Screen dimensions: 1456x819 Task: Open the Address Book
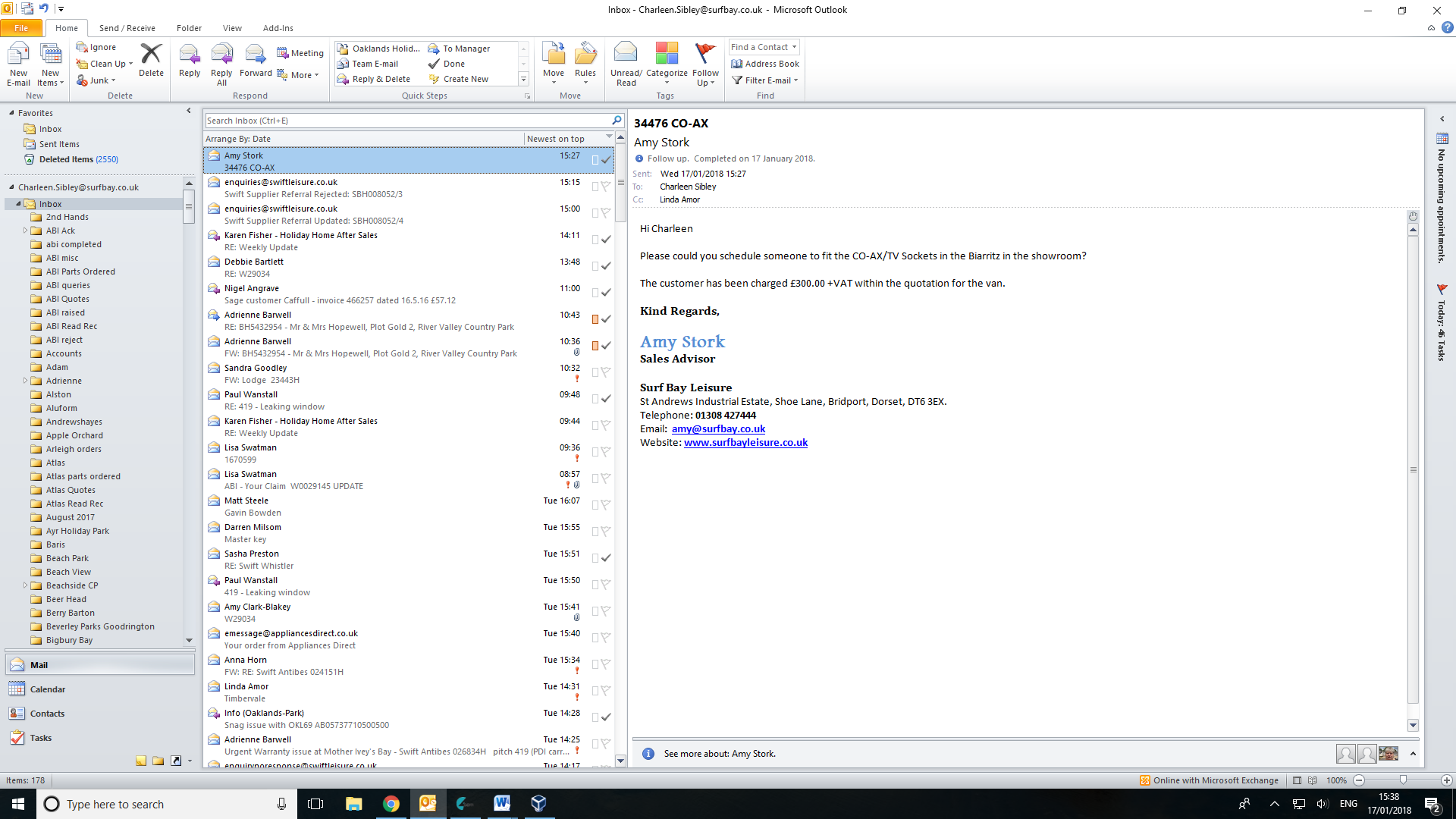pyautogui.click(x=765, y=64)
